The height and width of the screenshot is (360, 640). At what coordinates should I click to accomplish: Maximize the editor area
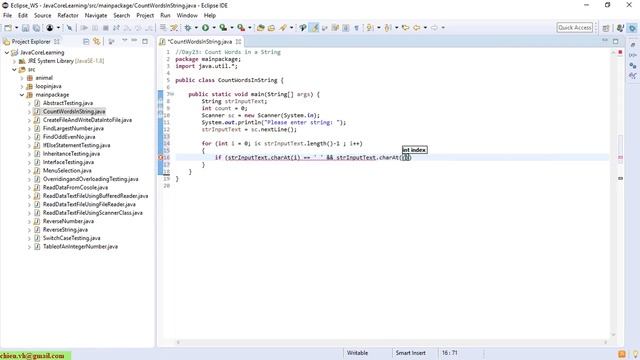pyautogui.click(x=615, y=41)
